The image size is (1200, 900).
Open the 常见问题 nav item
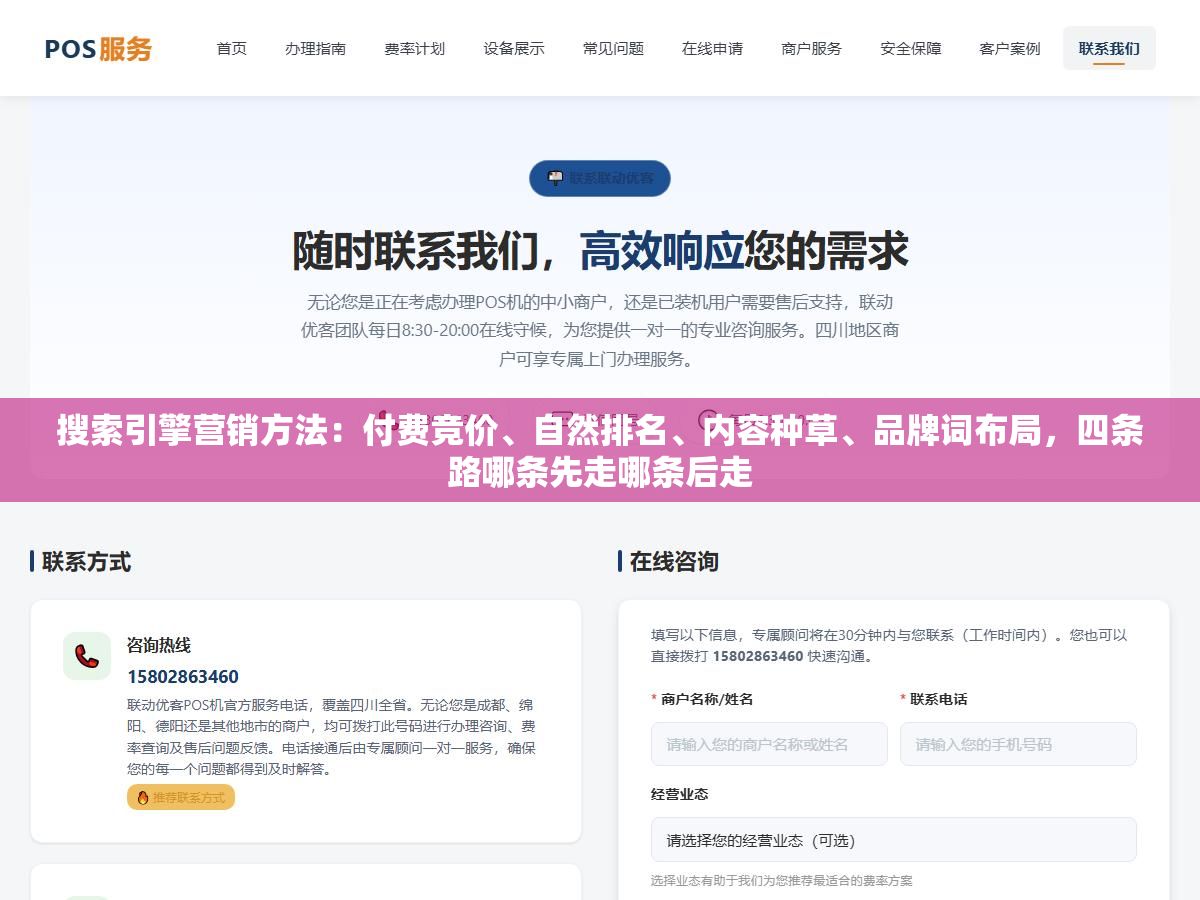click(613, 48)
